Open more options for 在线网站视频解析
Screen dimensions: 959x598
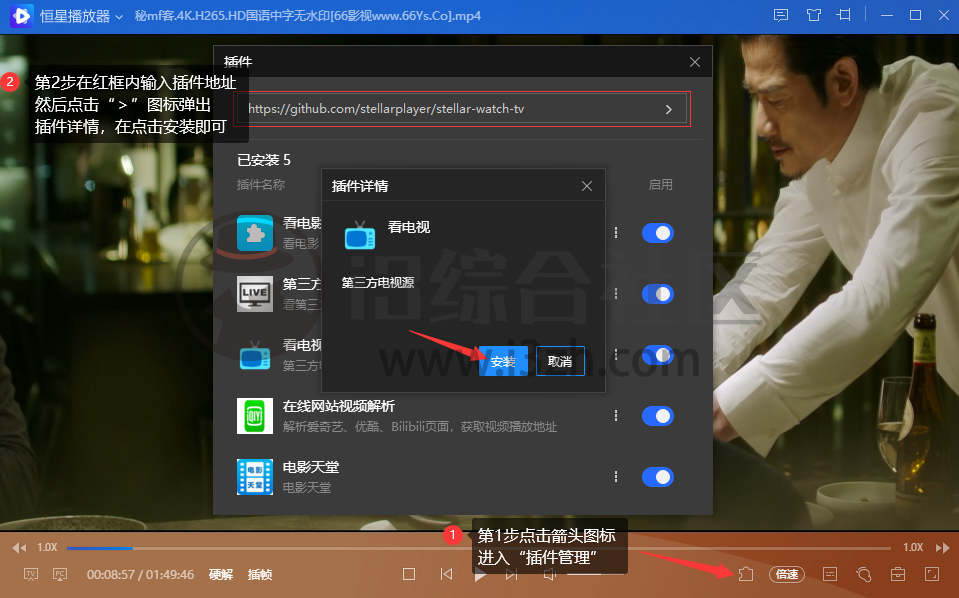[x=616, y=416]
